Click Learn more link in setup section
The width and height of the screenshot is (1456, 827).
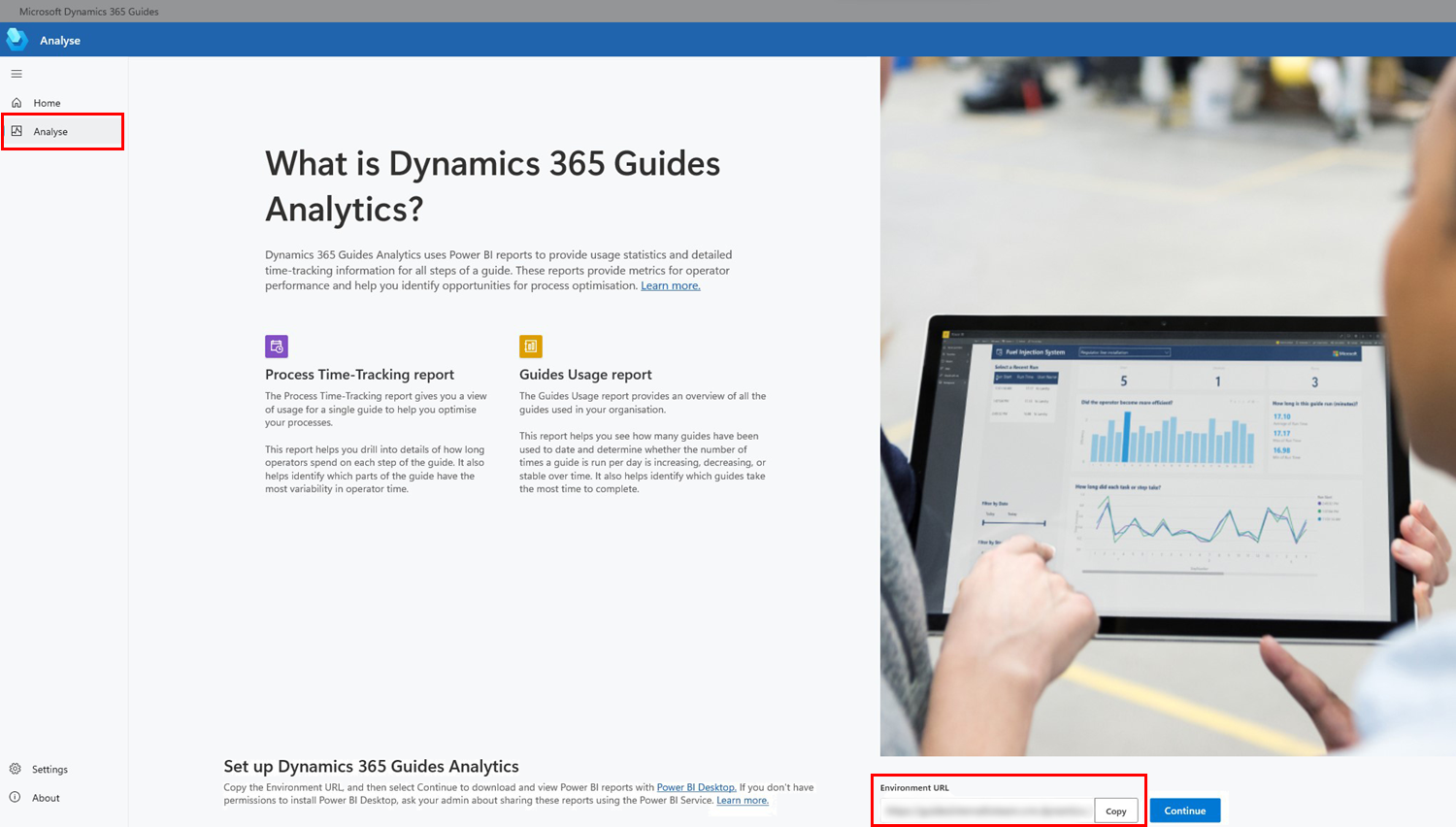[x=743, y=801]
